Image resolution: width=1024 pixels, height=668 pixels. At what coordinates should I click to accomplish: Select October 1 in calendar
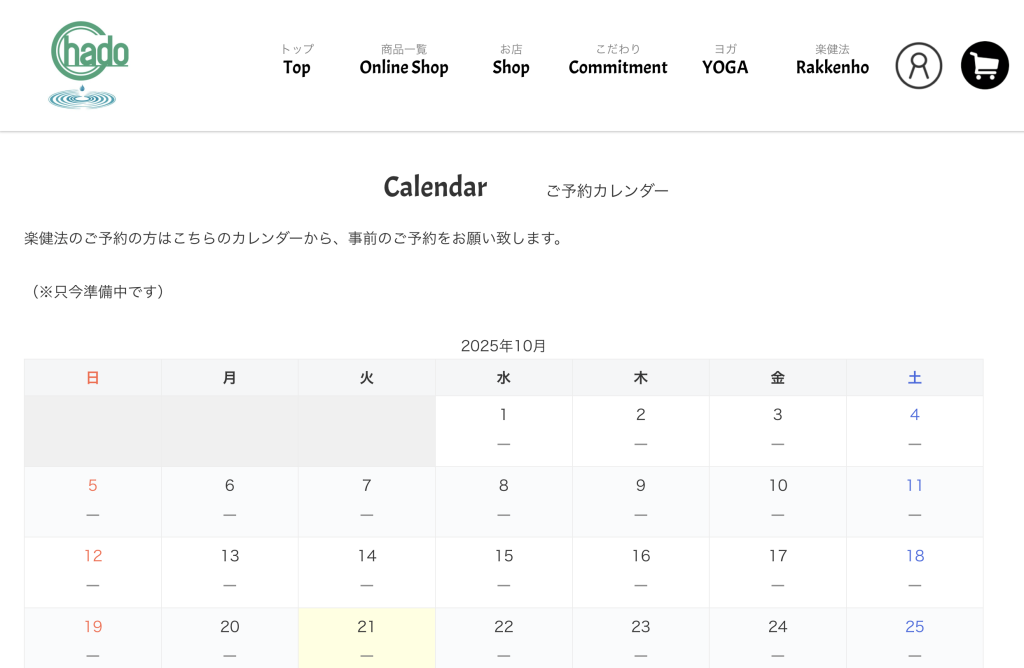(503, 430)
